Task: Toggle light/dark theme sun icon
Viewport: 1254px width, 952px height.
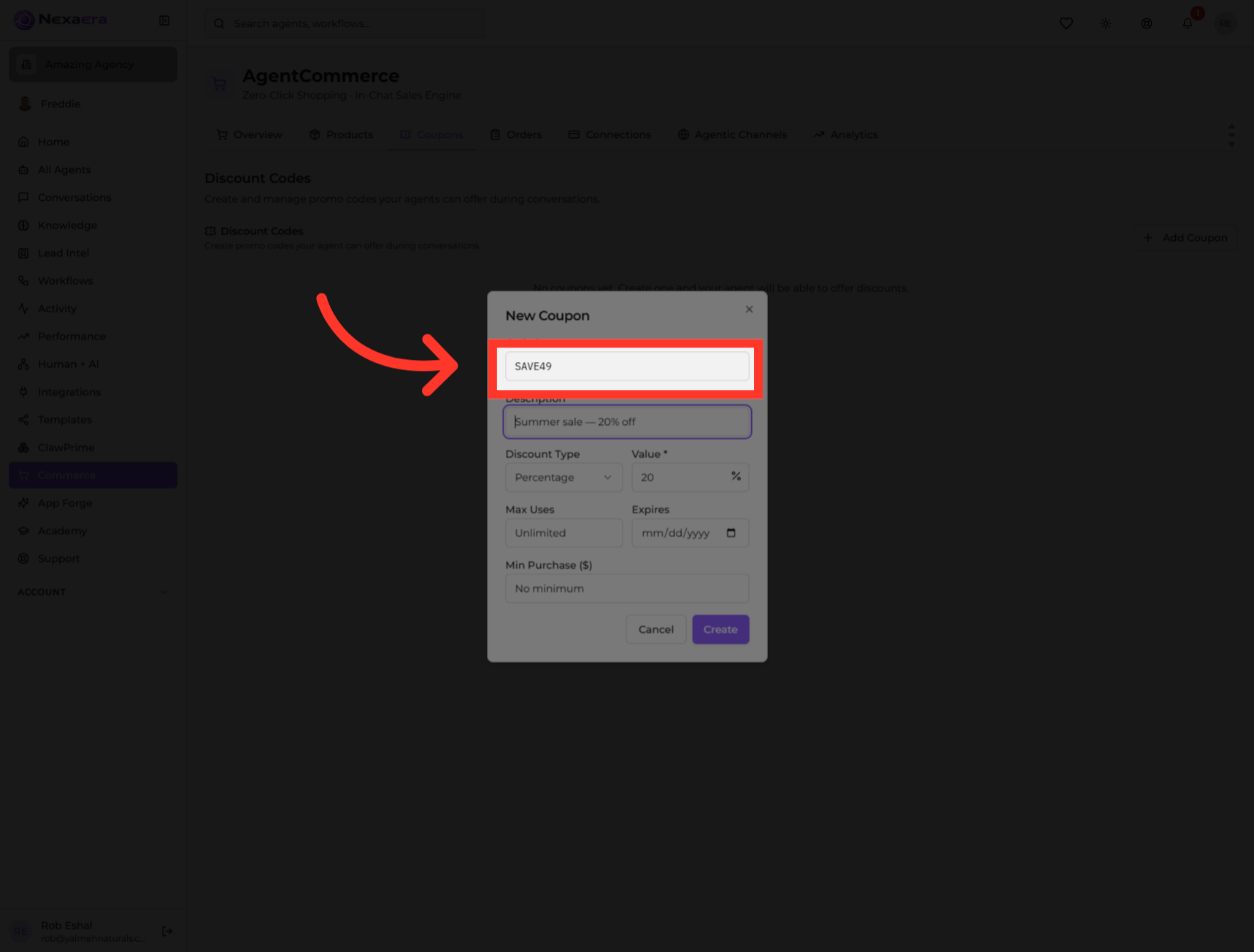Action: tap(1106, 23)
